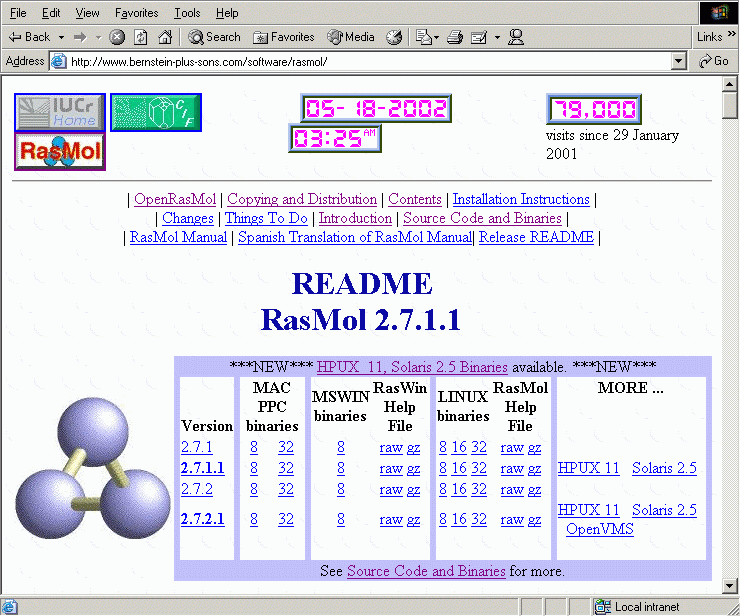Click the RasMol logo image
The width and height of the screenshot is (740, 616).
coord(60,152)
